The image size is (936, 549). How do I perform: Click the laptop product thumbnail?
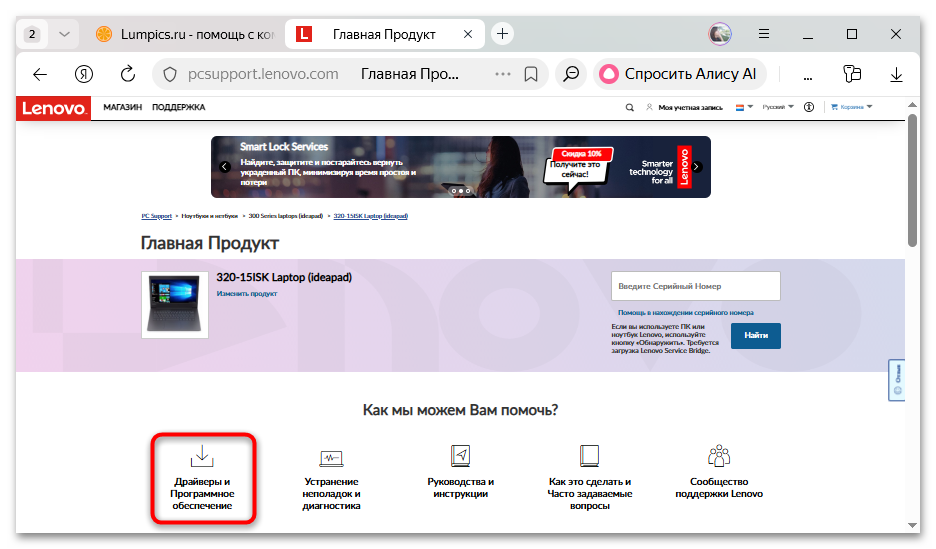click(x=175, y=304)
